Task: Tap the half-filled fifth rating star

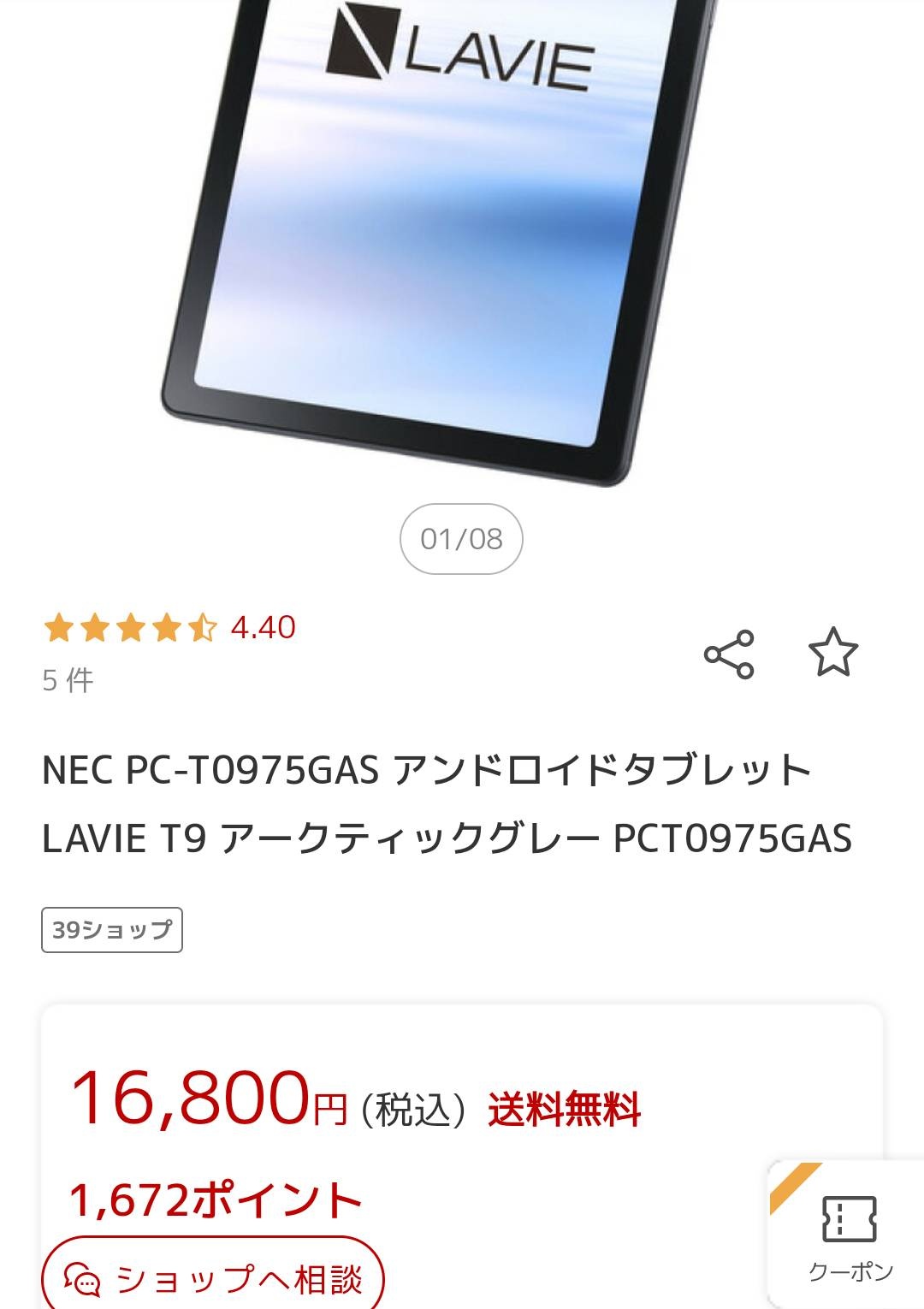Action: point(202,628)
